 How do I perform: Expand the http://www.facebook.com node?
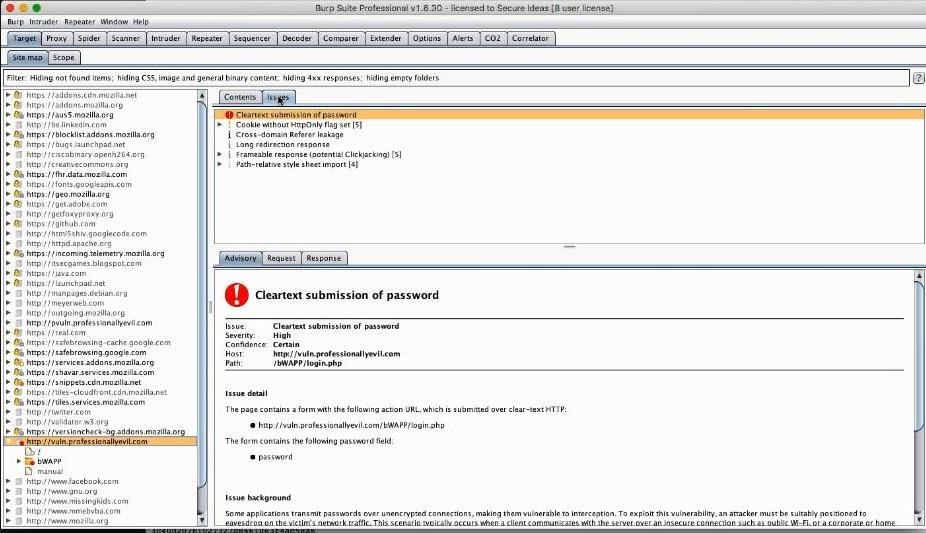point(8,481)
